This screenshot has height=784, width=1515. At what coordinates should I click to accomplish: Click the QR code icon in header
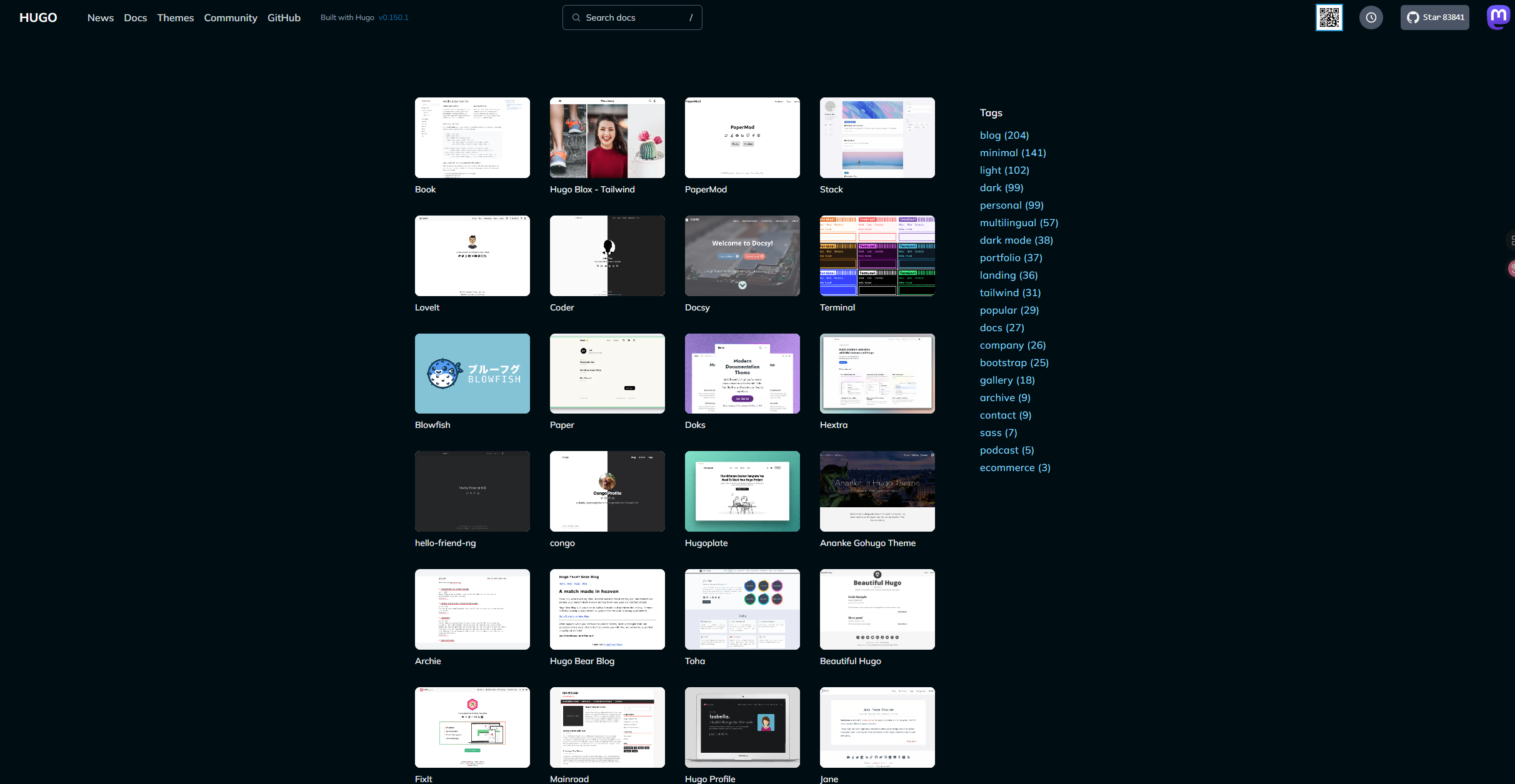tap(1329, 17)
